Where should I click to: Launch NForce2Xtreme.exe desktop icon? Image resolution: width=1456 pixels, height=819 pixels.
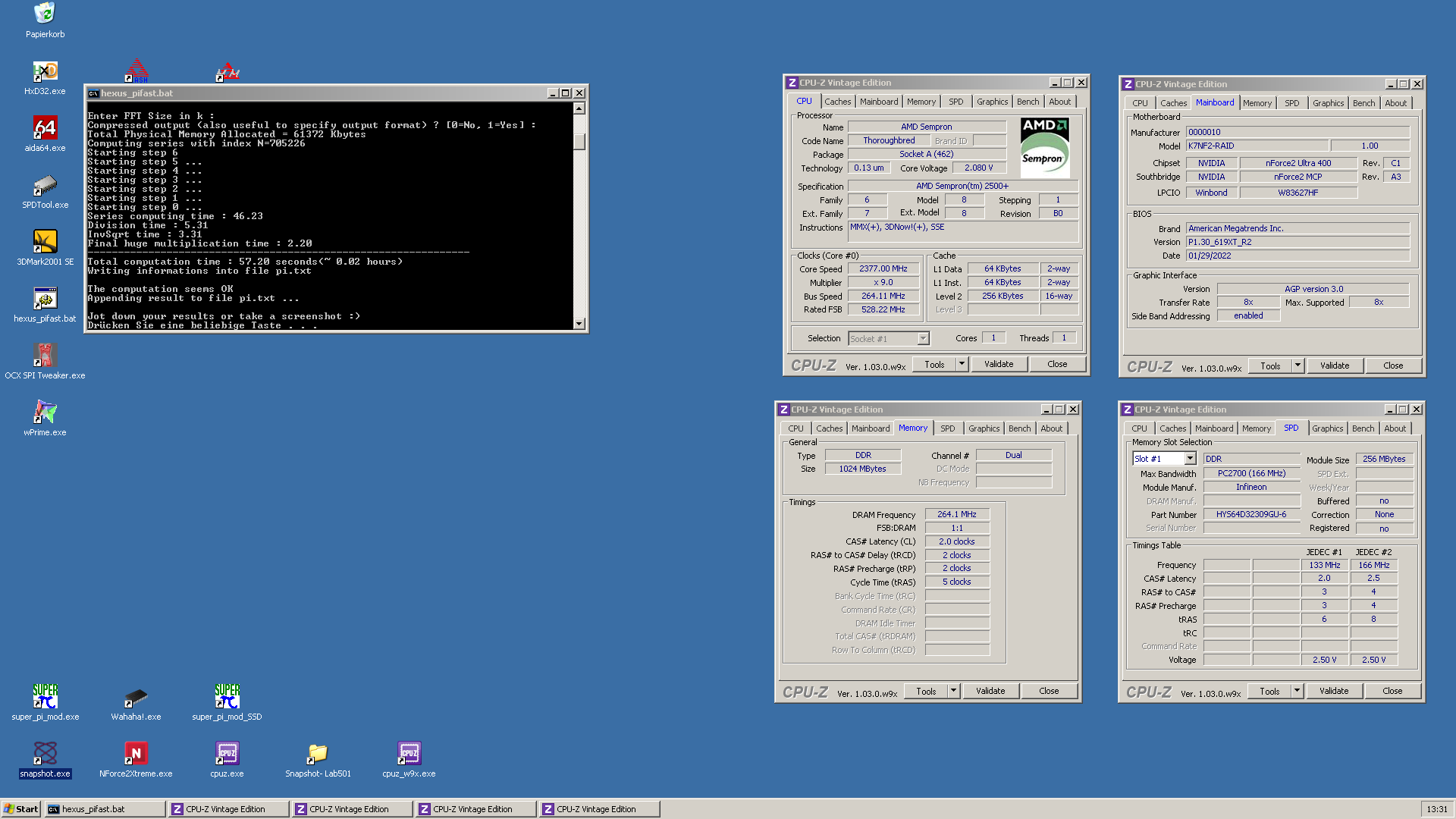point(136,753)
